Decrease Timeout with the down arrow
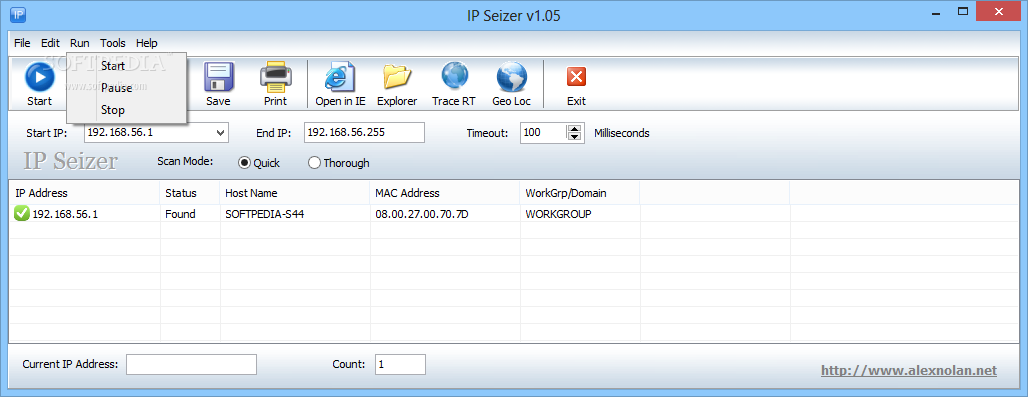The height and width of the screenshot is (397, 1028). point(575,137)
